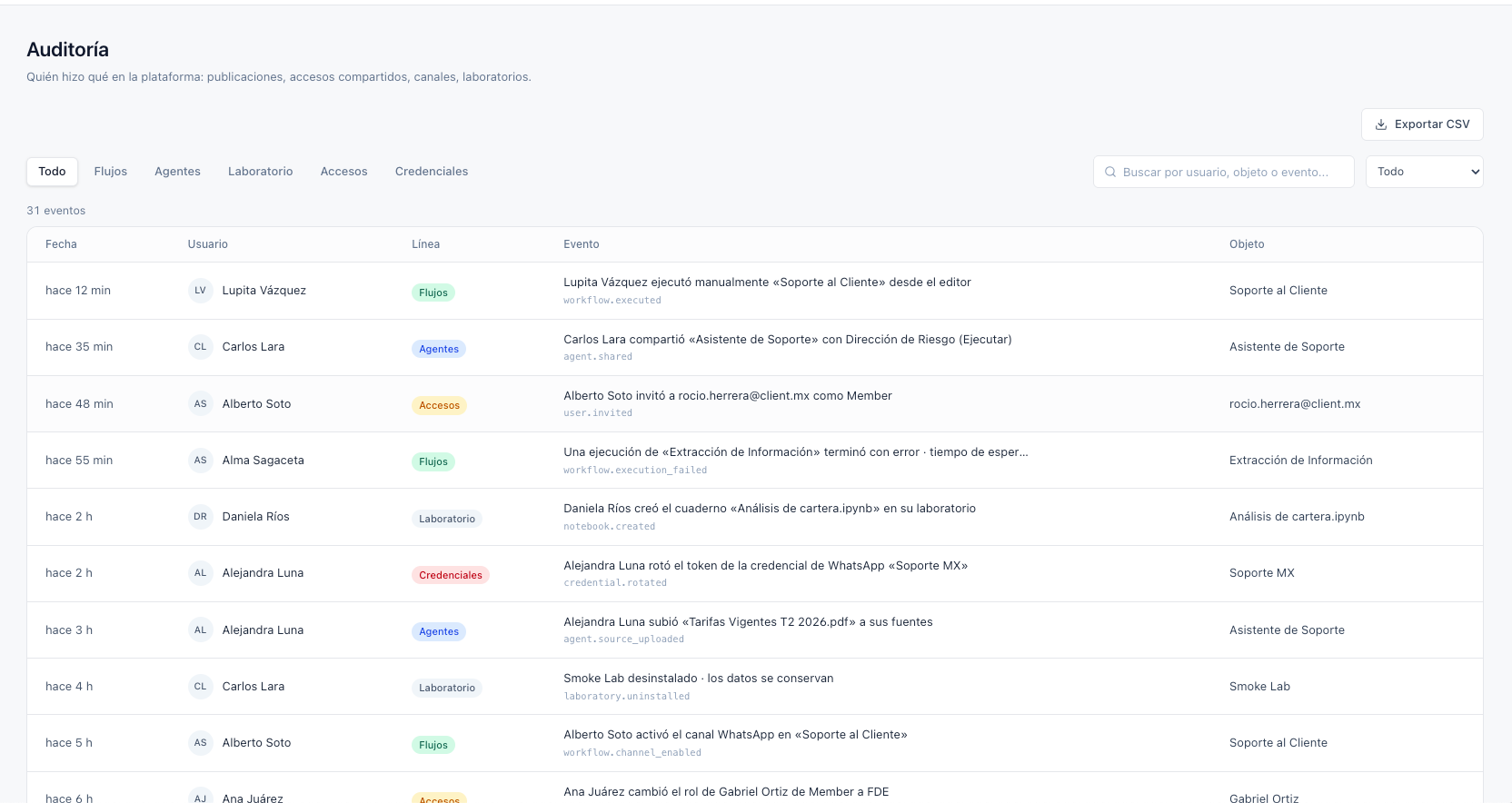Click Alma Sagaceta AS avatar
This screenshot has width=1512, height=803.
pos(201,461)
